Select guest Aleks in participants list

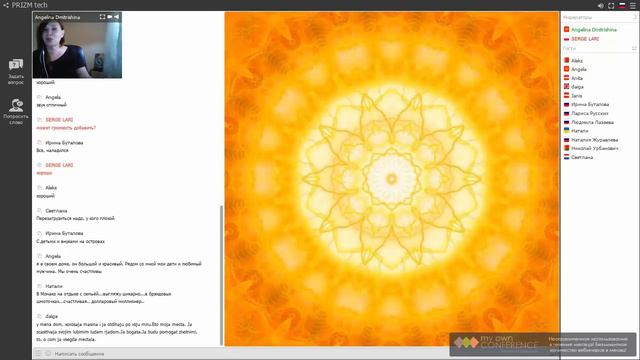pyautogui.click(x=577, y=60)
